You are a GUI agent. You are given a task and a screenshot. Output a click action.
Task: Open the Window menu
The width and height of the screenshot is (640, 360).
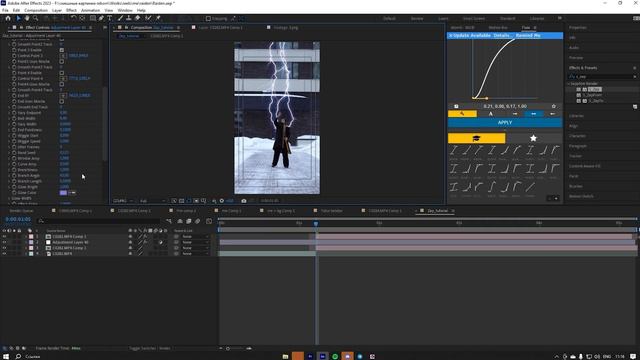(x=125, y=10)
